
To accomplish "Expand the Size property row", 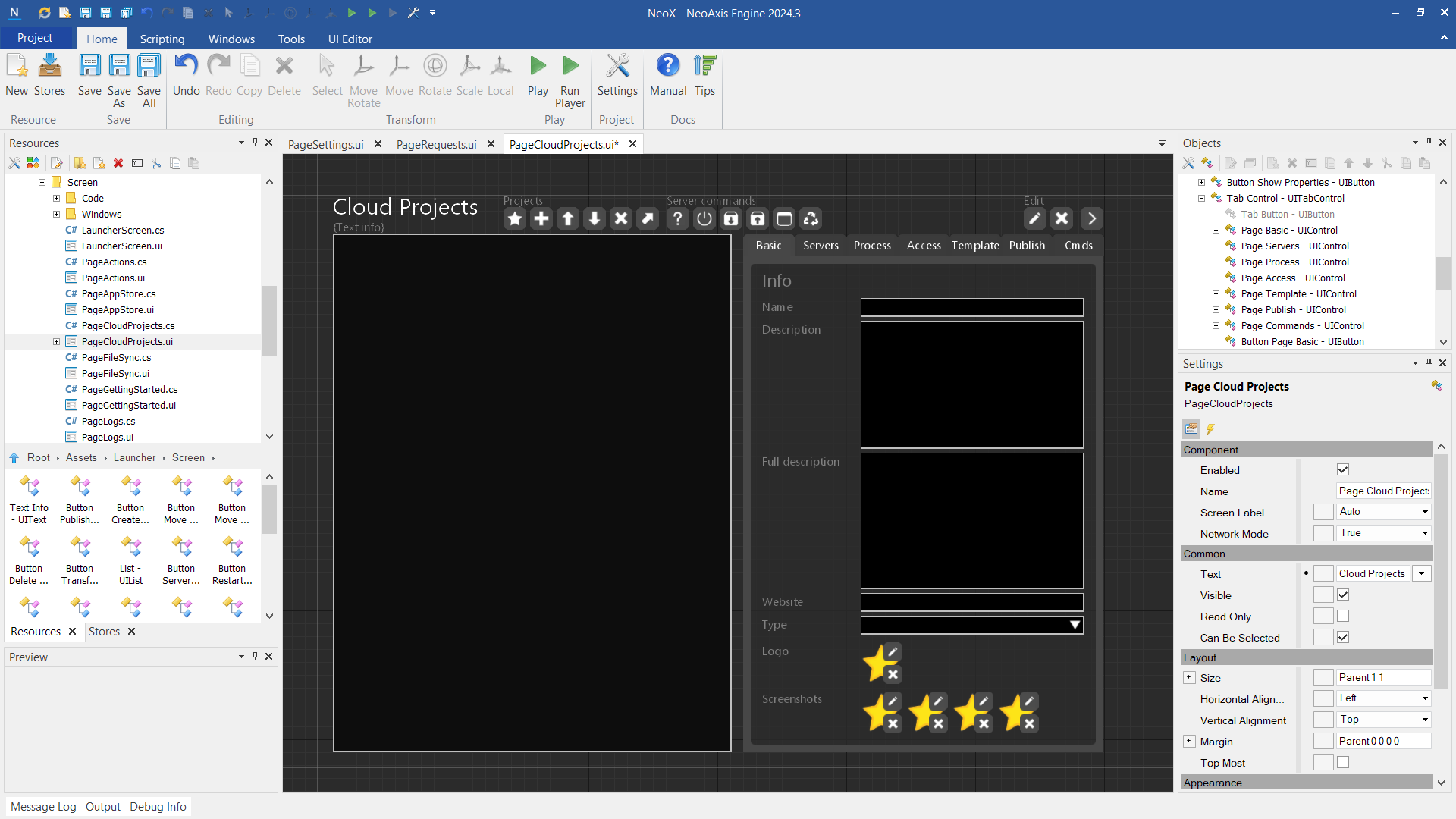I will coord(1189,678).
